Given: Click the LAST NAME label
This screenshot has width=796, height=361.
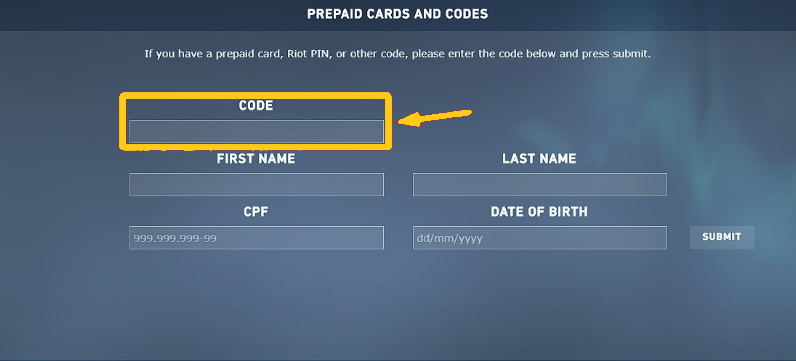Looking at the screenshot, I should (x=539, y=159).
